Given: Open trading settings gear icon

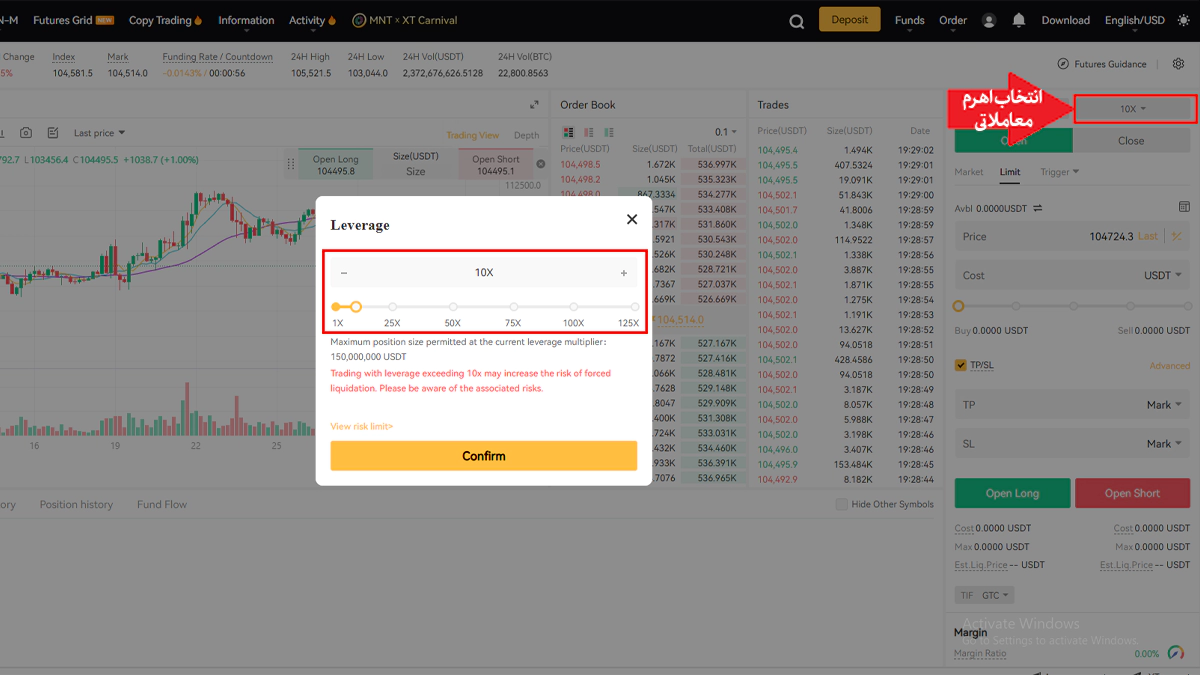Looking at the screenshot, I should click(1178, 64).
